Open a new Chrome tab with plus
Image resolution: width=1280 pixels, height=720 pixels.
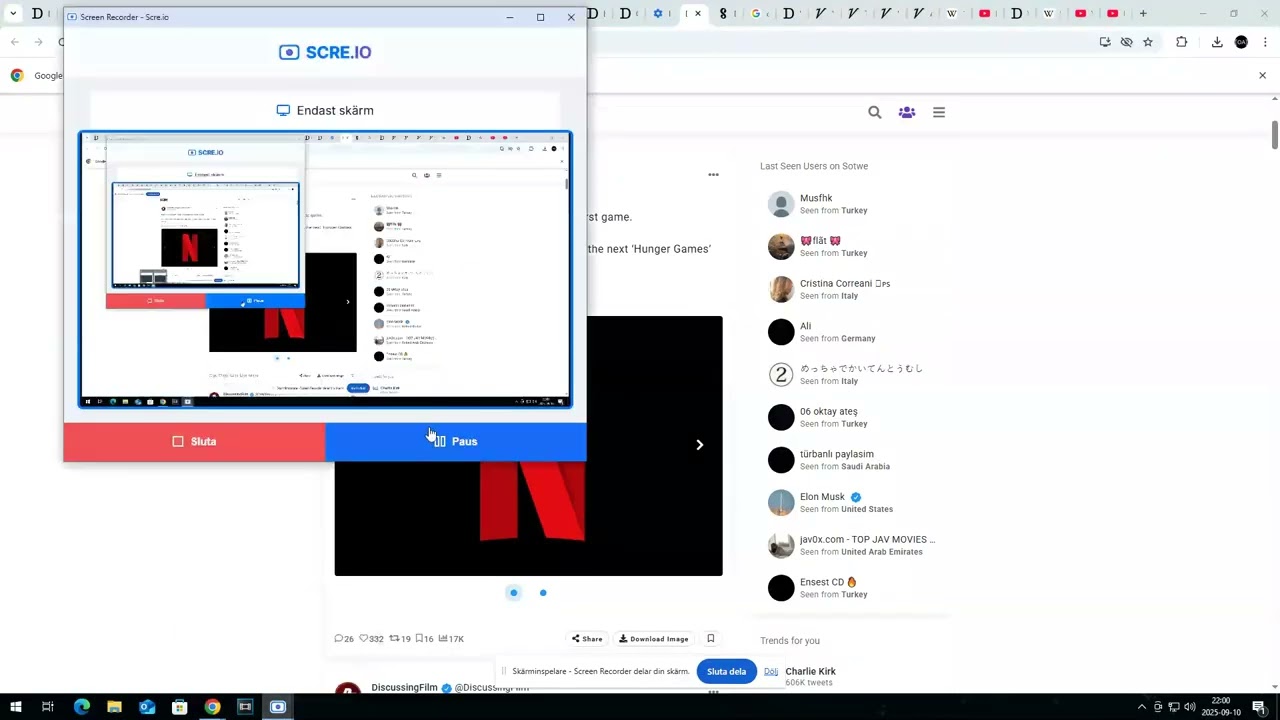tap(1143, 13)
